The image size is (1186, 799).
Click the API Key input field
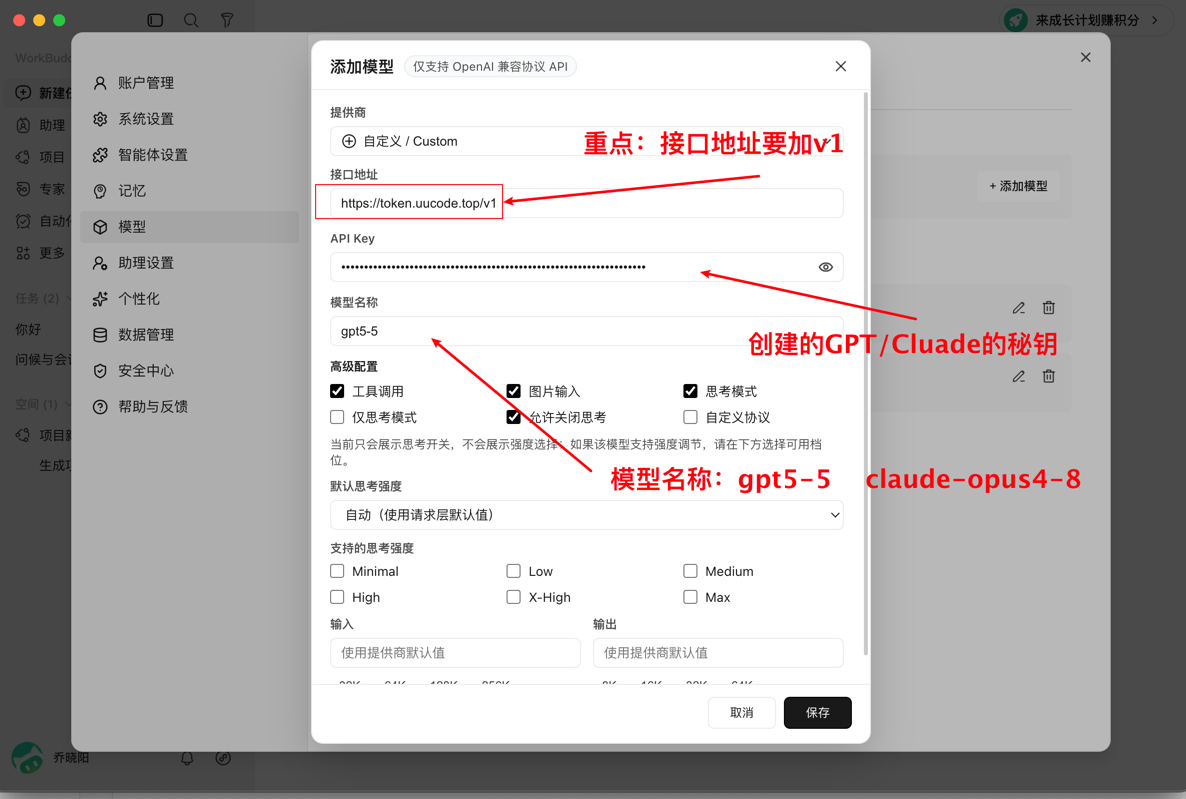[587, 267]
